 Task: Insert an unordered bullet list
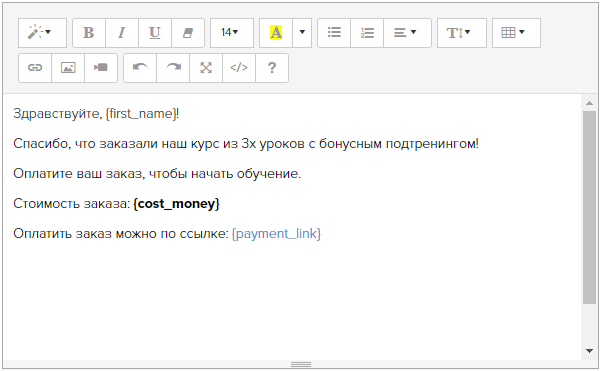pyautogui.click(x=334, y=33)
